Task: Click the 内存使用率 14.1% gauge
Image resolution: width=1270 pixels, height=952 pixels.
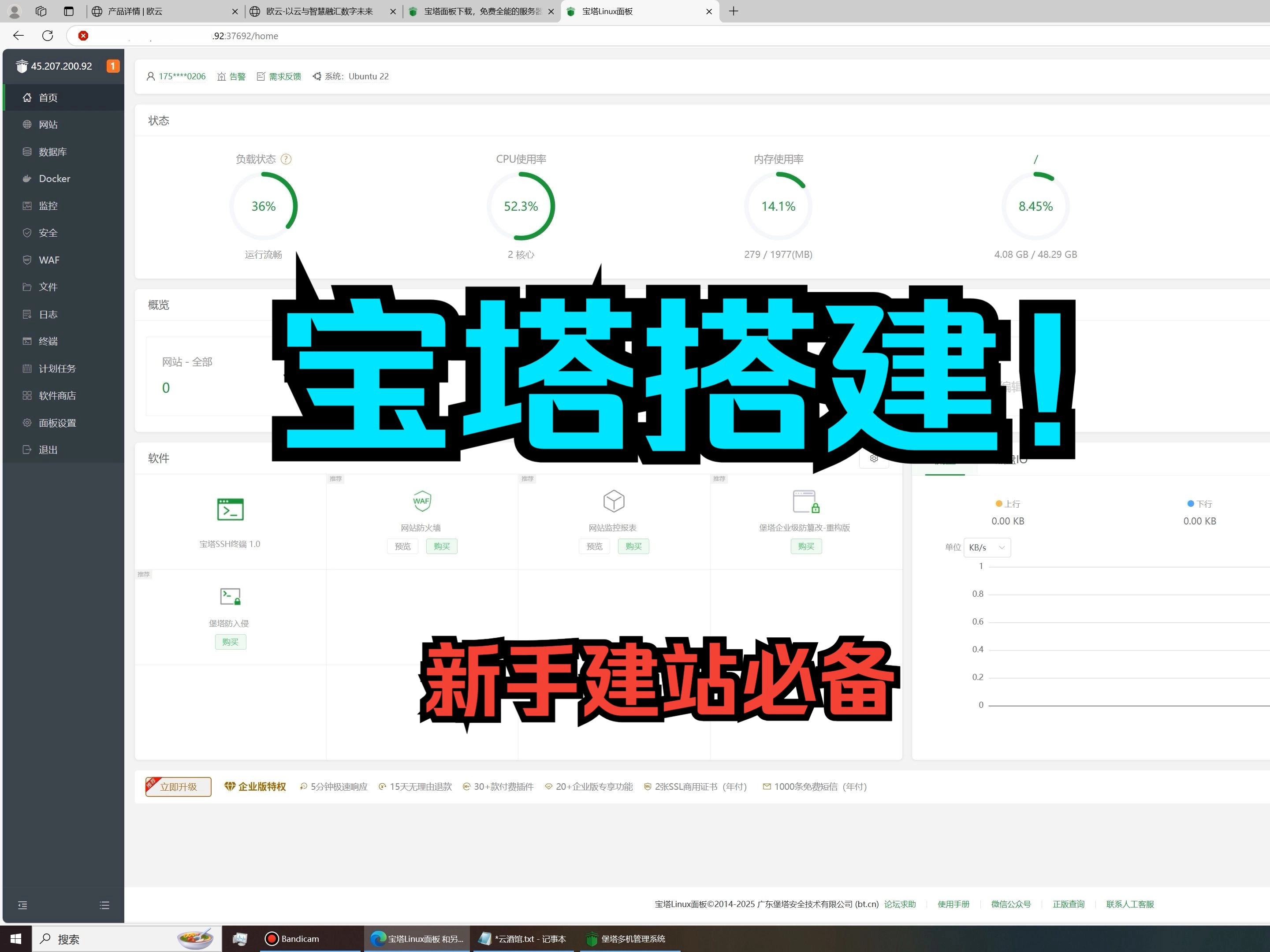Action: pyautogui.click(x=778, y=206)
